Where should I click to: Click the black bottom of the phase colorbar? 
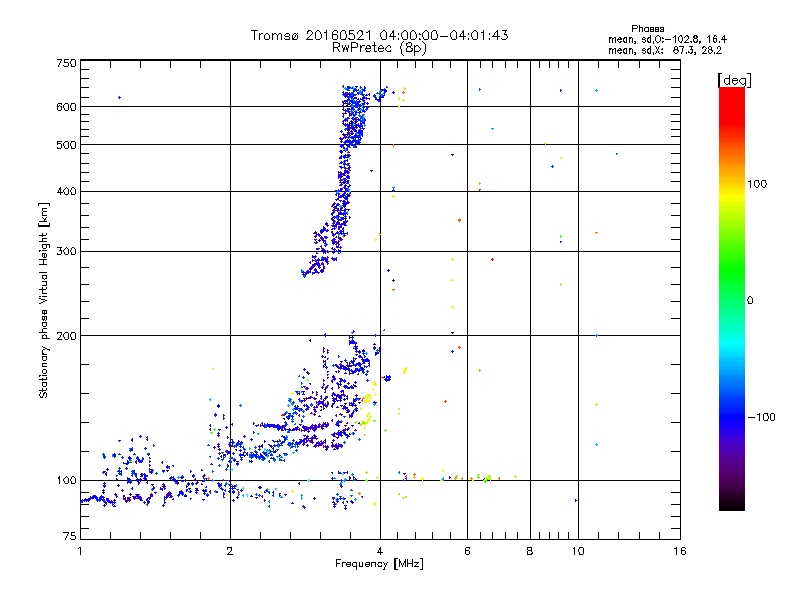732,505
